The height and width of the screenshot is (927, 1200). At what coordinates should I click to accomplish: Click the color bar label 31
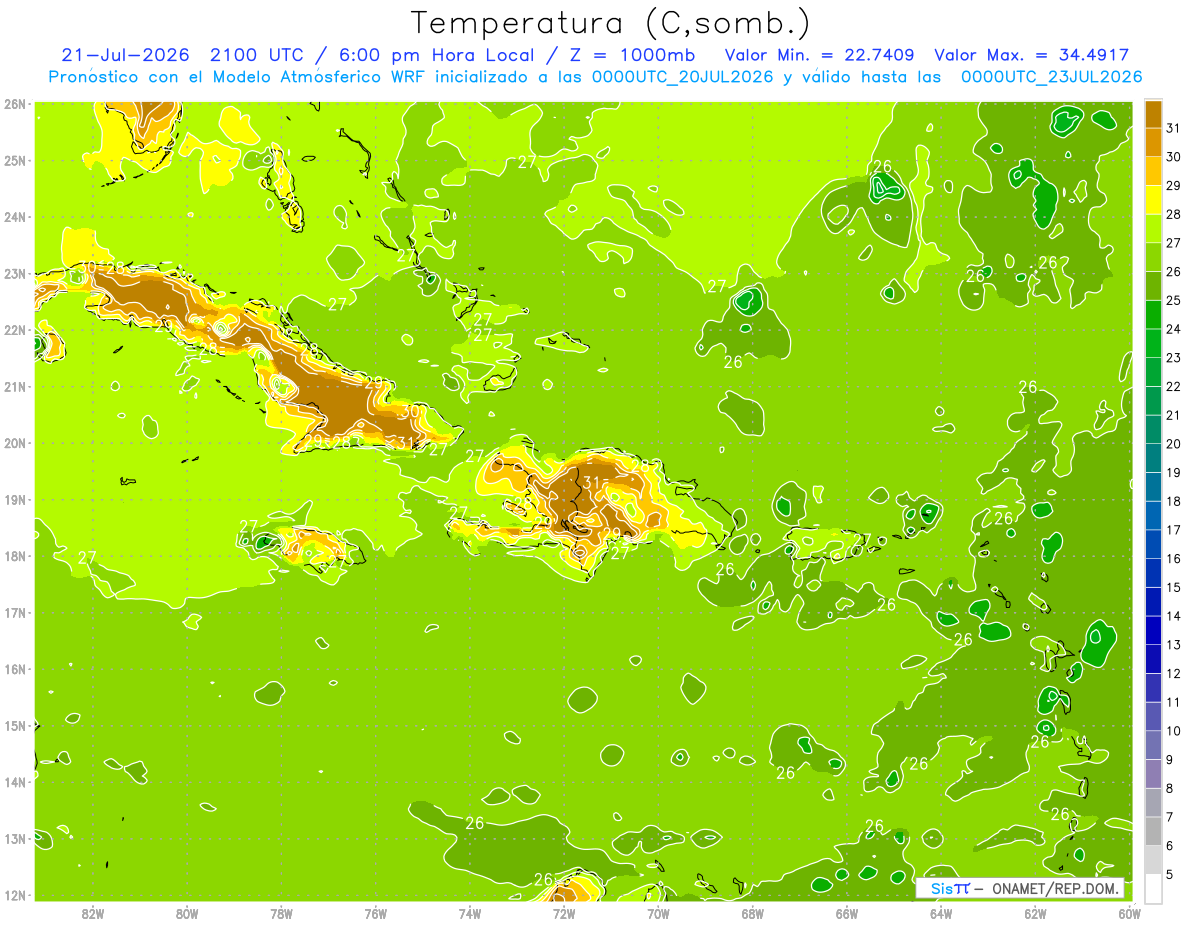coord(1174,128)
